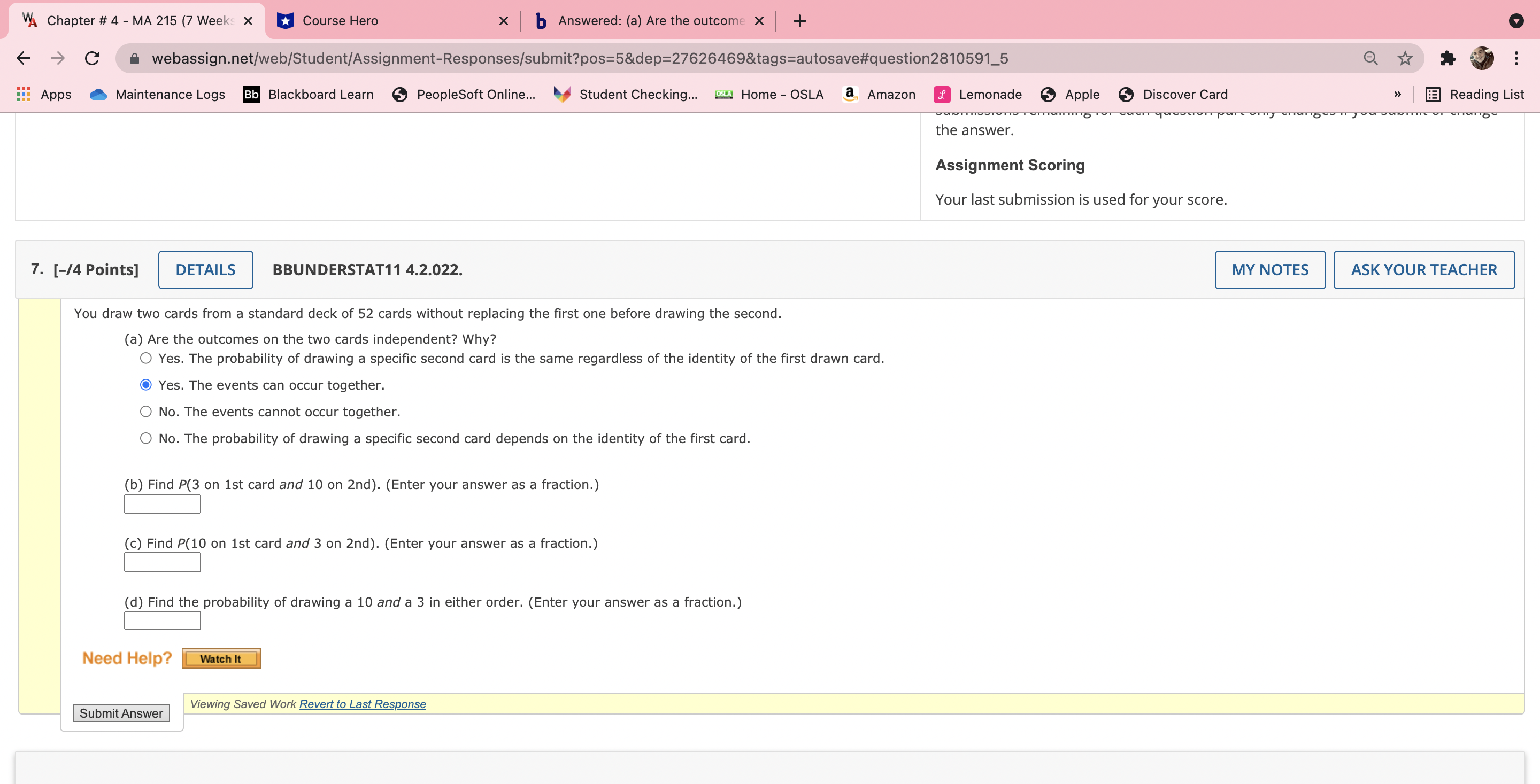Click the zoom magnifier icon in address bar

pos(1370,58)
